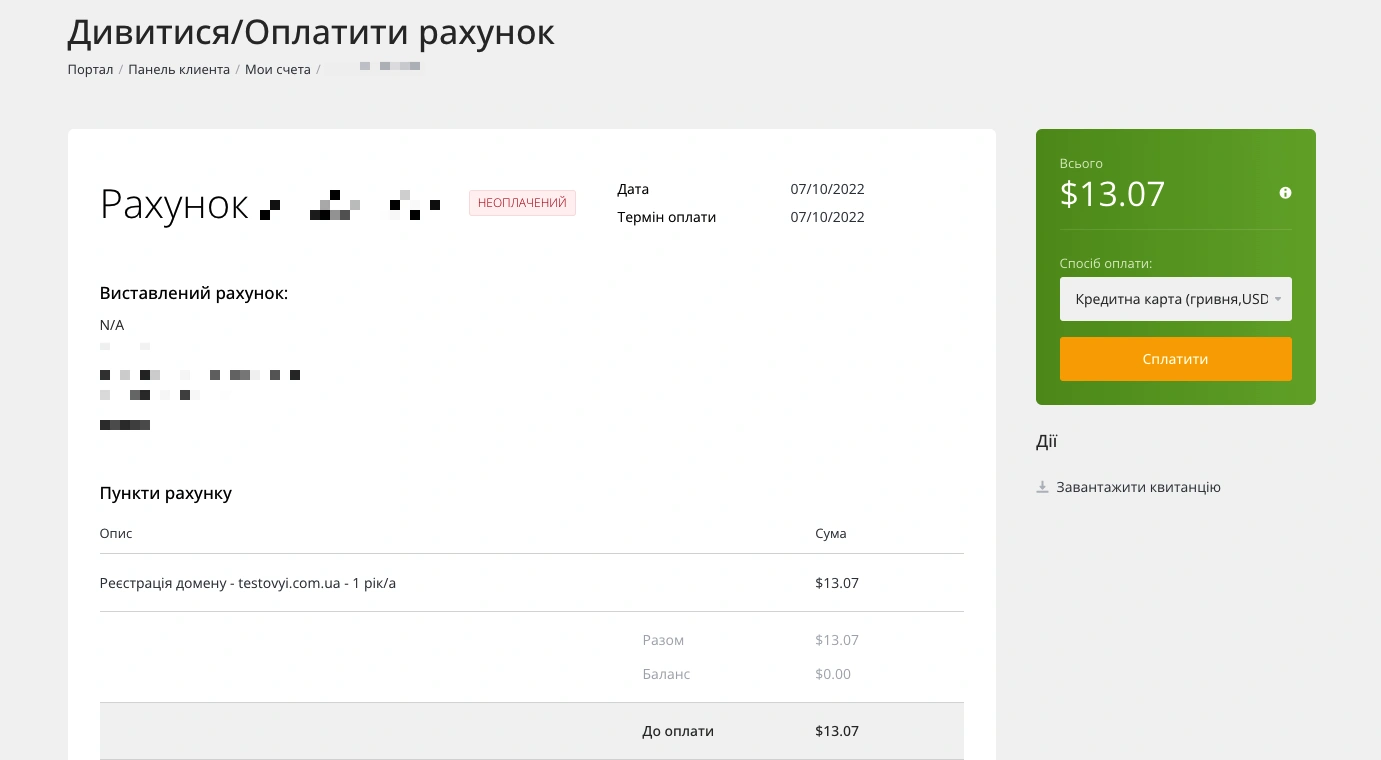Click the orange Сплатити button
The image size is (1381, 760).
click(1175, 359)
